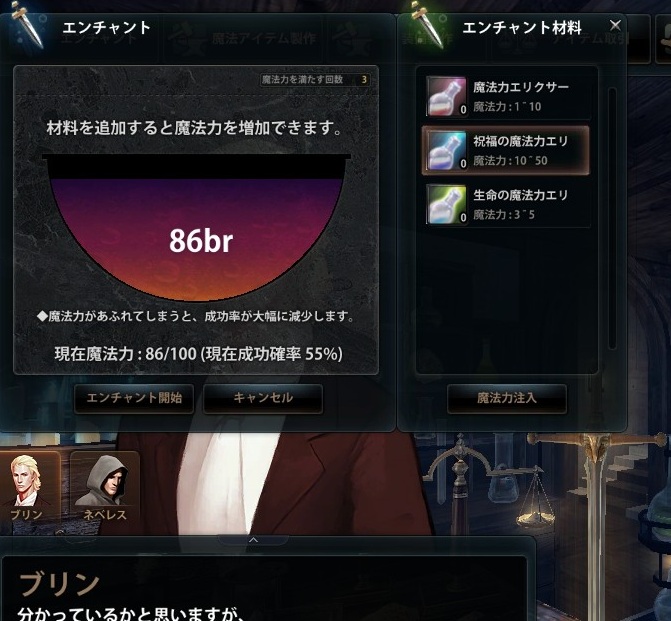Click the materials list scrollbar
This screenshot has width=671, height=621.
612,218
